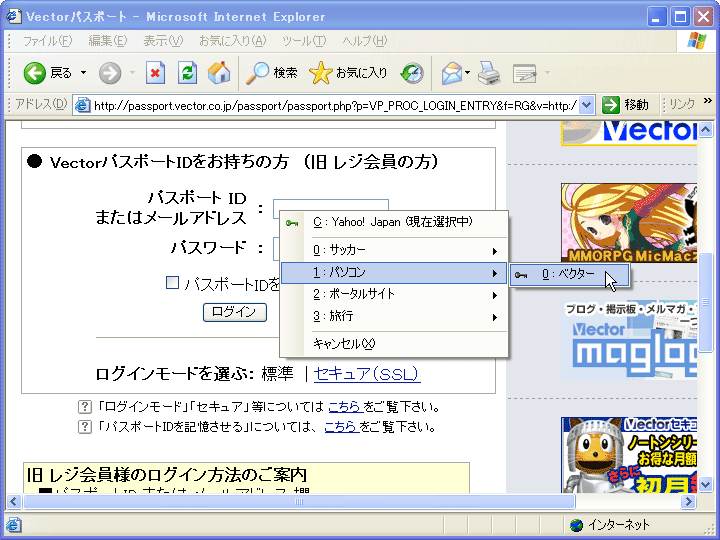Screen dimensions: 720x540
Task: Click the Vector maglog banner
Action: 628,340
